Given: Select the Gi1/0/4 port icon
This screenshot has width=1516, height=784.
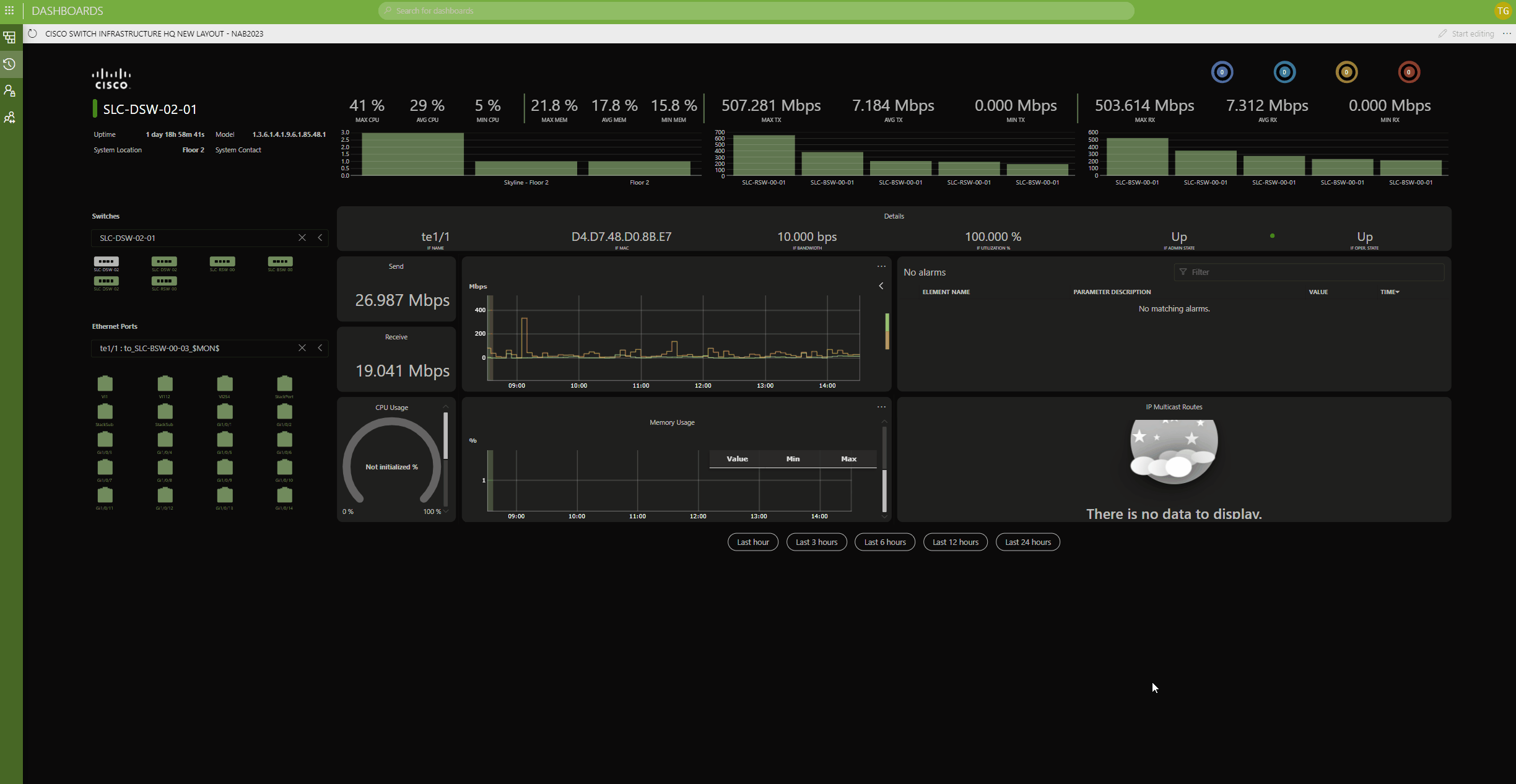Looking at the screenshot, I should pos(165,439).
